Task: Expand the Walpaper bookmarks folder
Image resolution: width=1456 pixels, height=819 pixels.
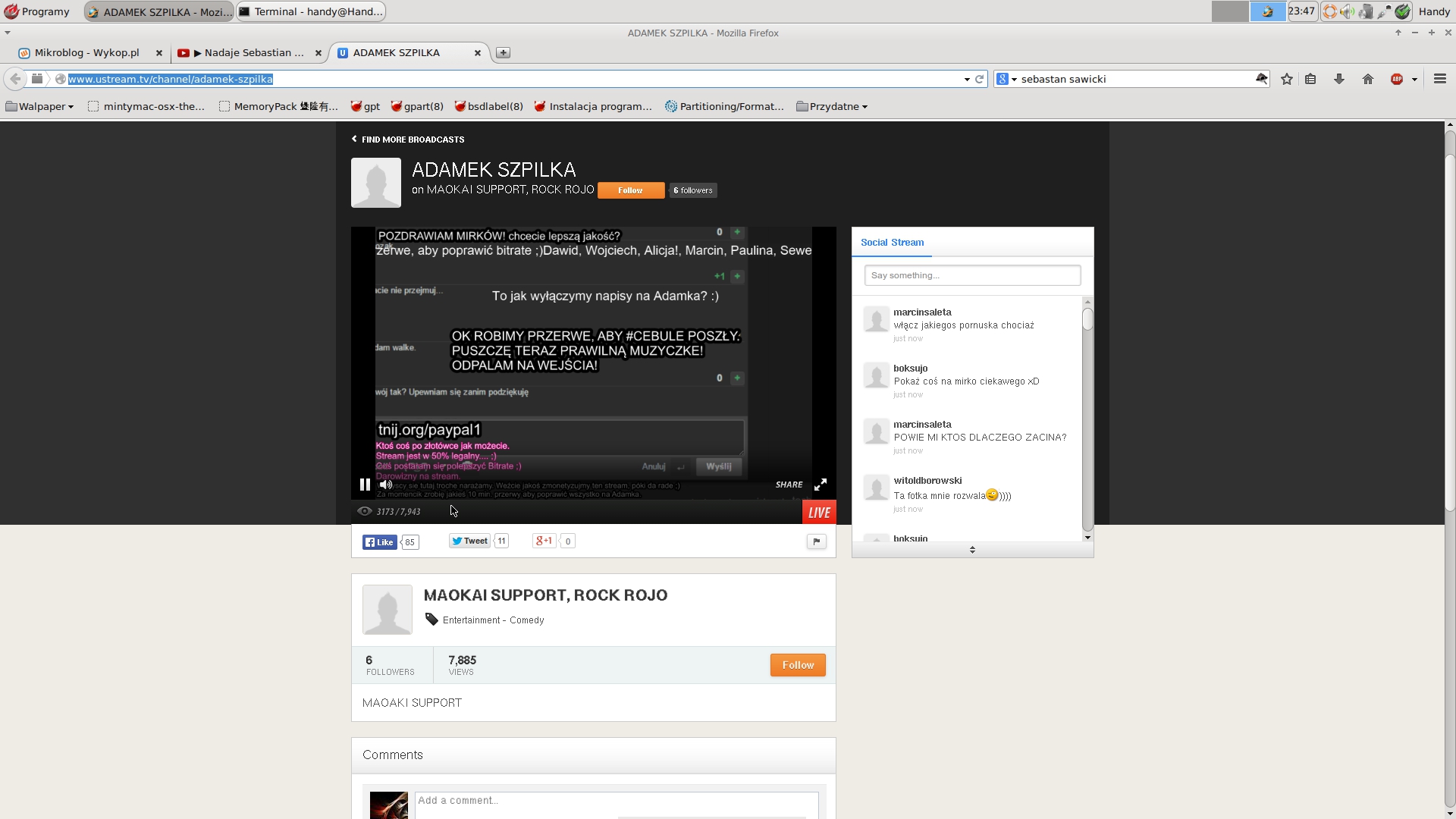Action: click(40, 106)
